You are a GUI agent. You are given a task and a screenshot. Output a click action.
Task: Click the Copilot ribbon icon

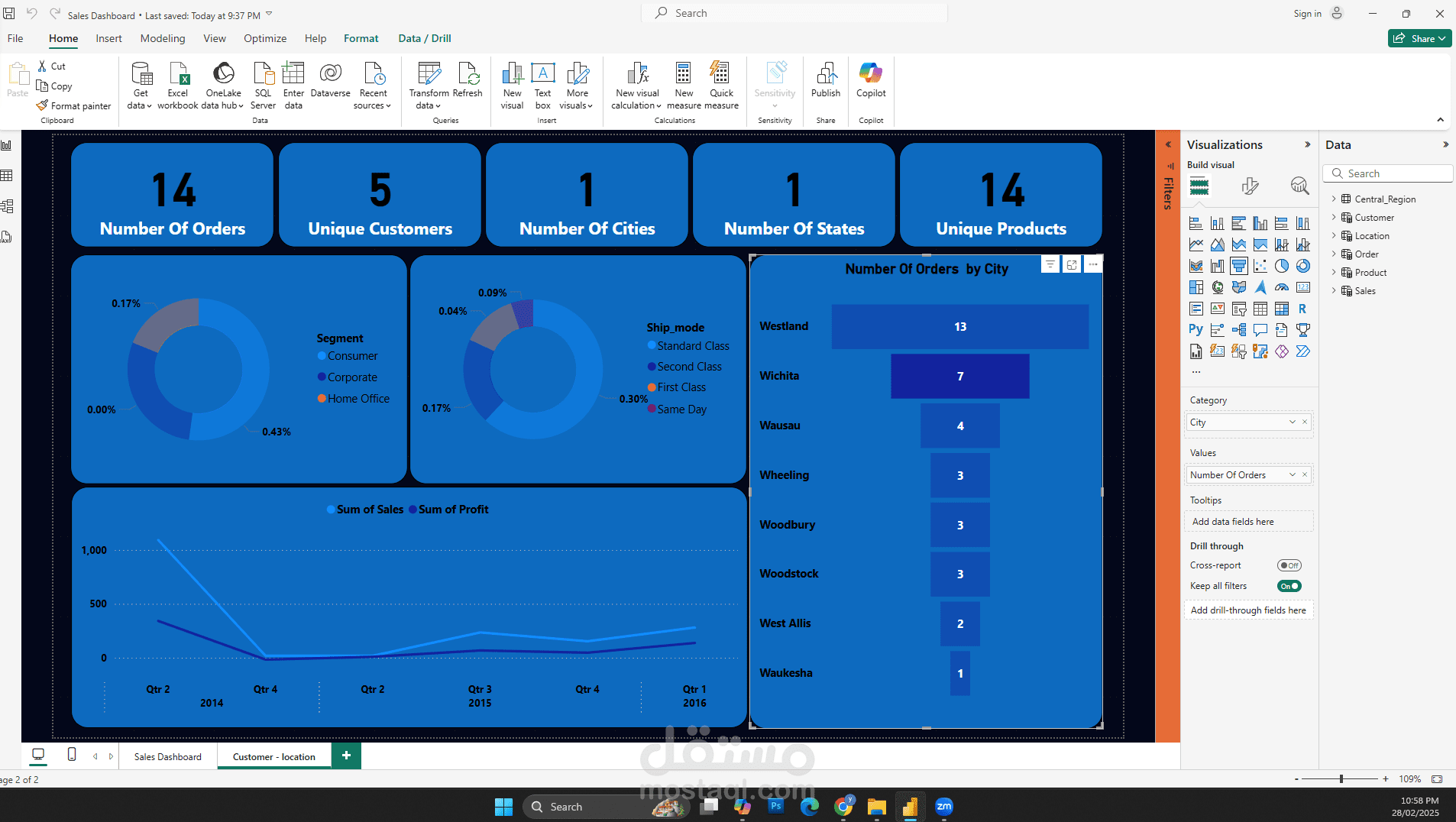(x=871, y=80)
